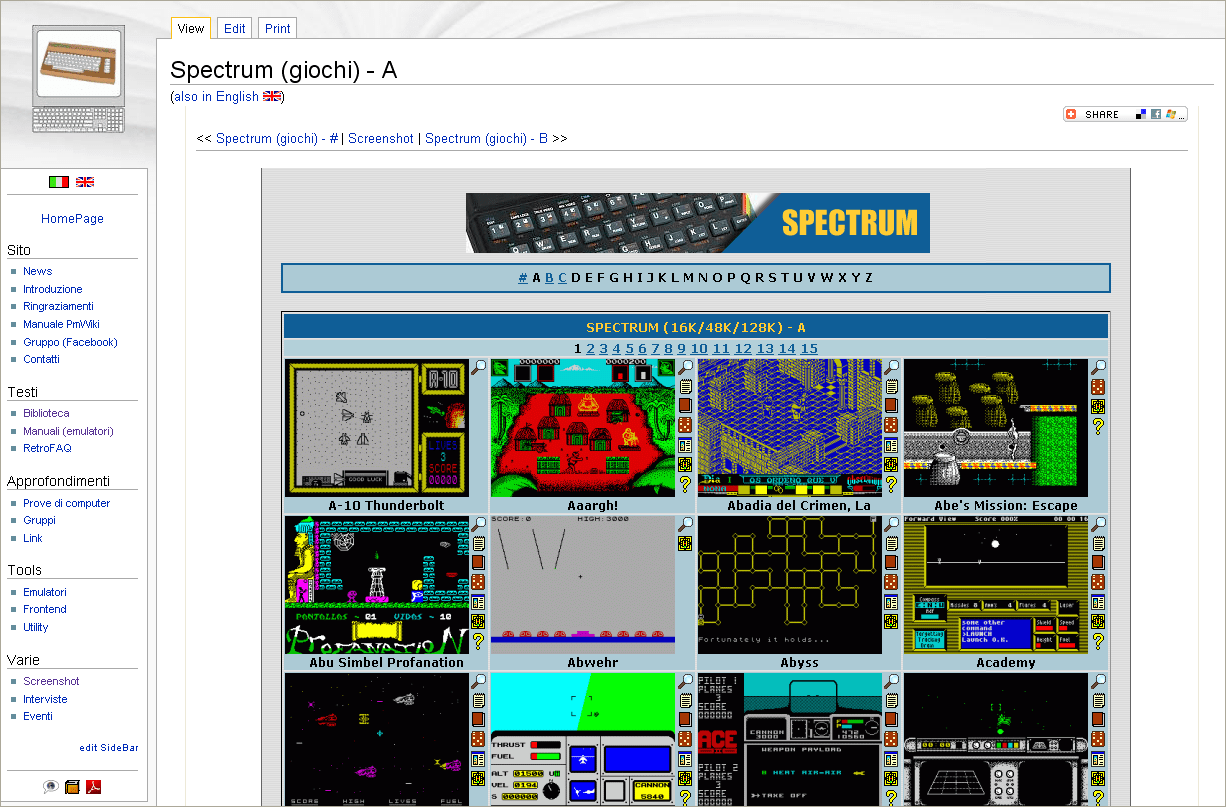
Task: Switch to English via the sidebar UK flag
Action: pyautogui.click(x=85, y=182)
